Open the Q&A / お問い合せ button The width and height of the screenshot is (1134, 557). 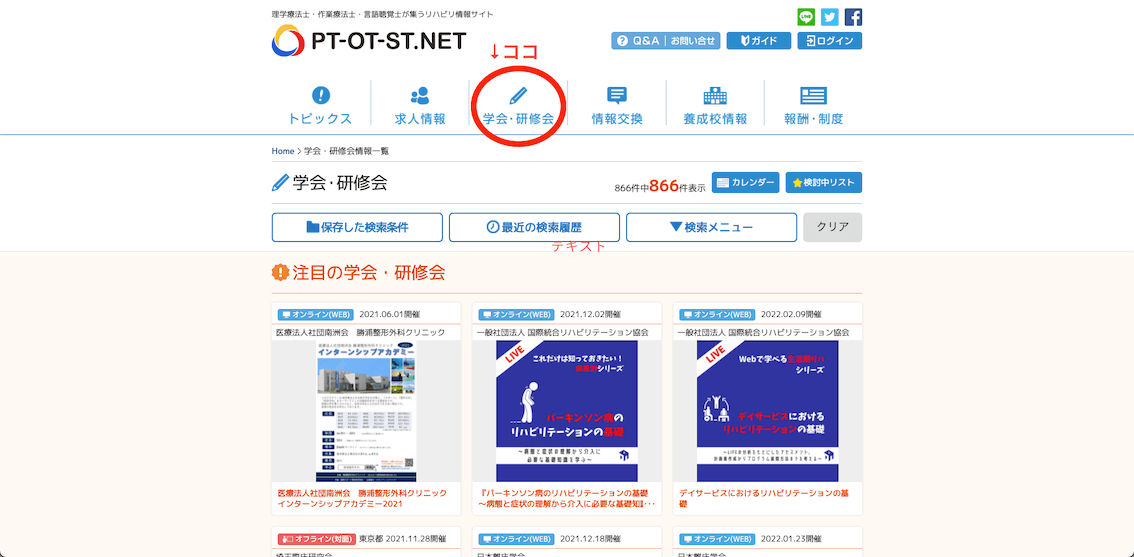665,41
